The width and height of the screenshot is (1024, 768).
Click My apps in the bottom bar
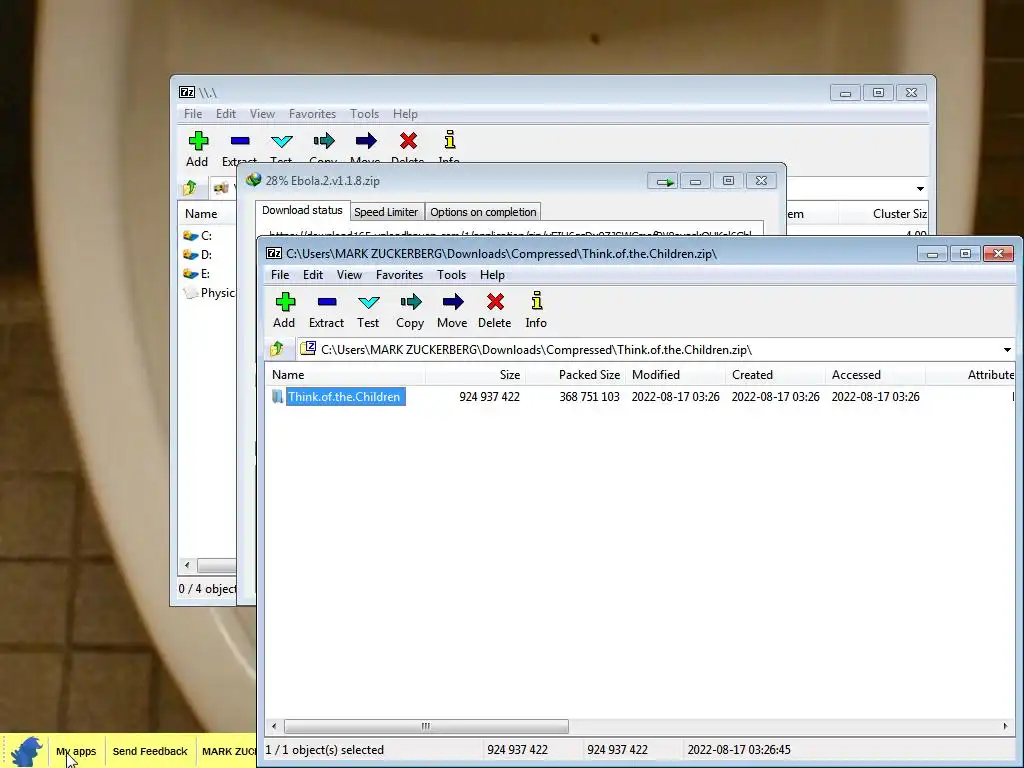(76, 751)
